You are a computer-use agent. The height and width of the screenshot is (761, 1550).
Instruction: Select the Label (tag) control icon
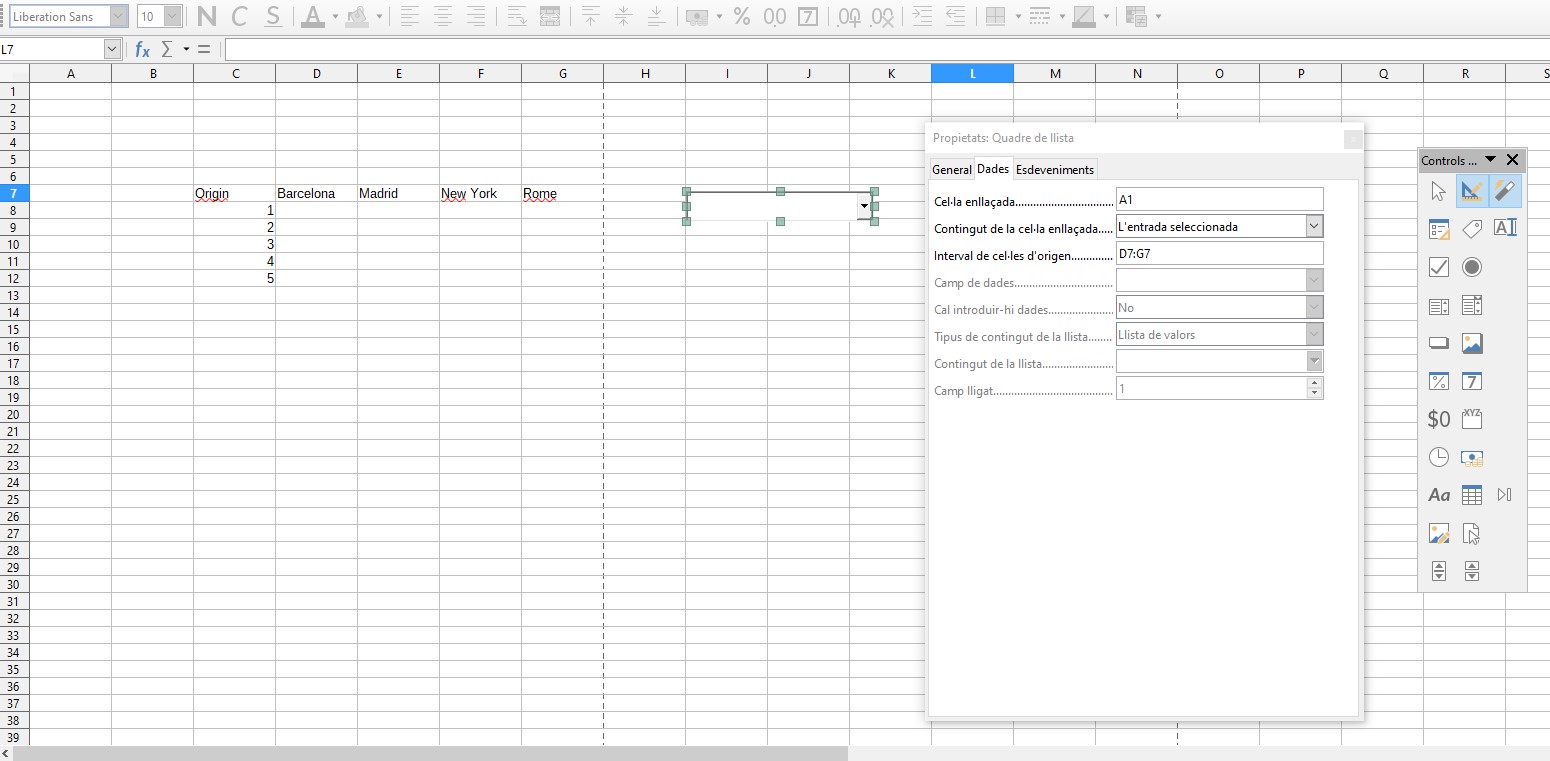click(1471, 229)
